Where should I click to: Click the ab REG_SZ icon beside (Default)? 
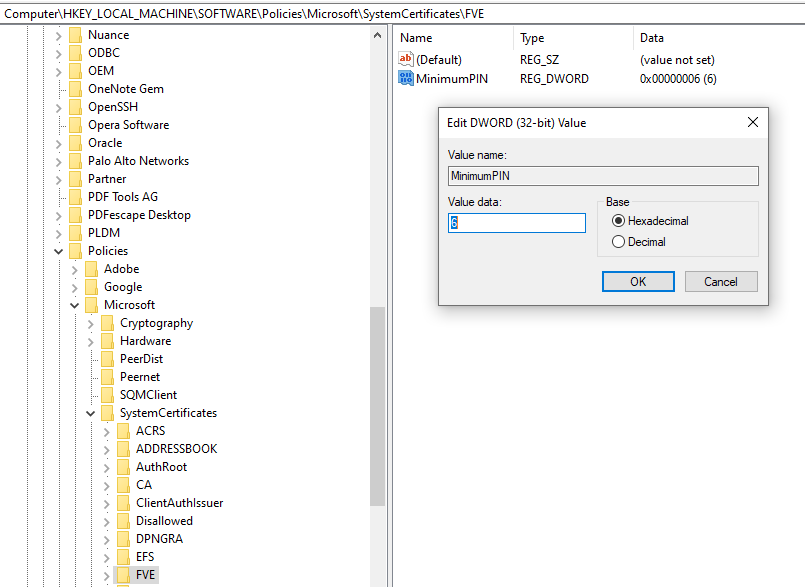coord(407,59)
